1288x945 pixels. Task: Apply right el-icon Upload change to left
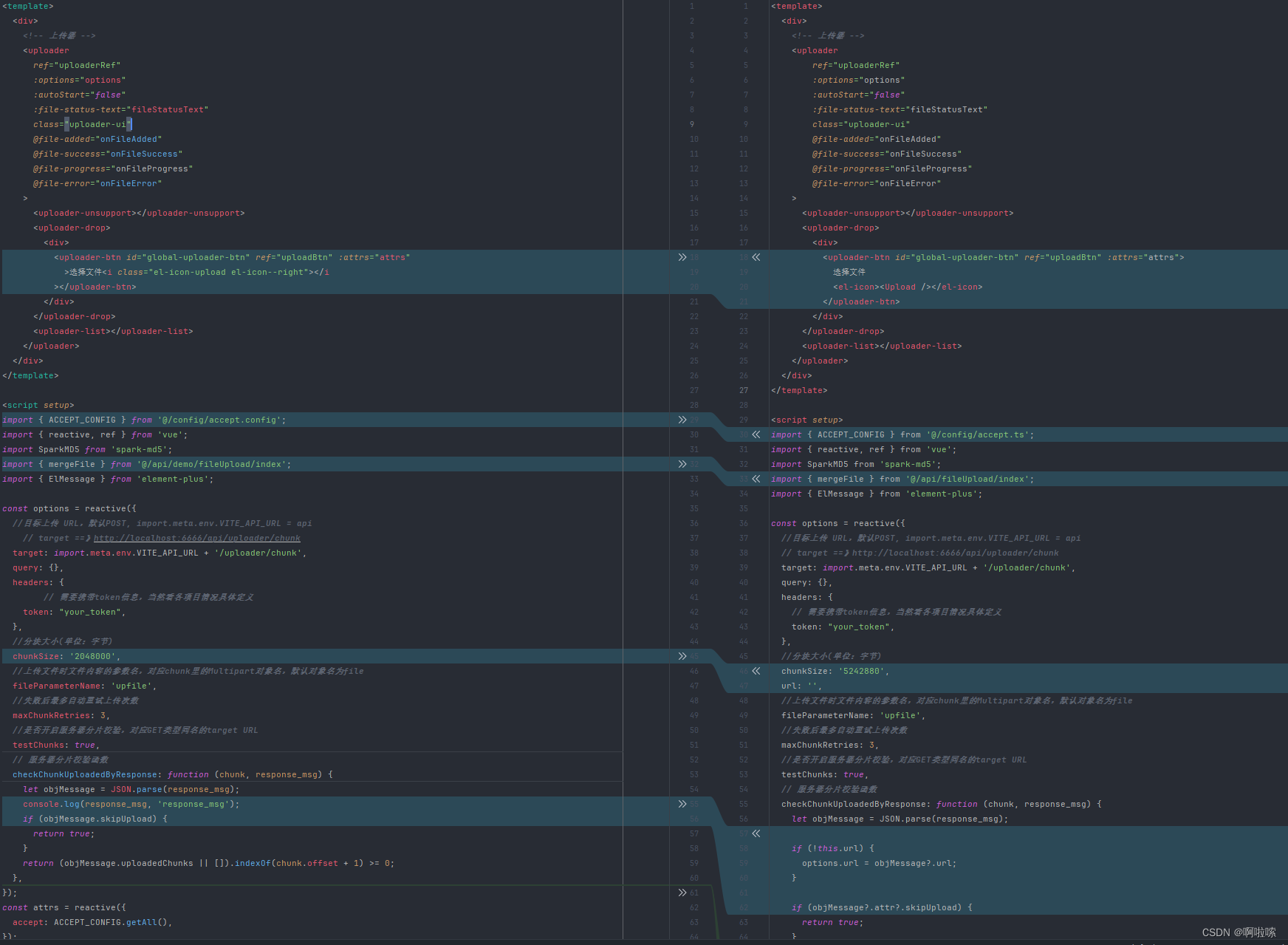pyautogui.click(x=756, y=257)
